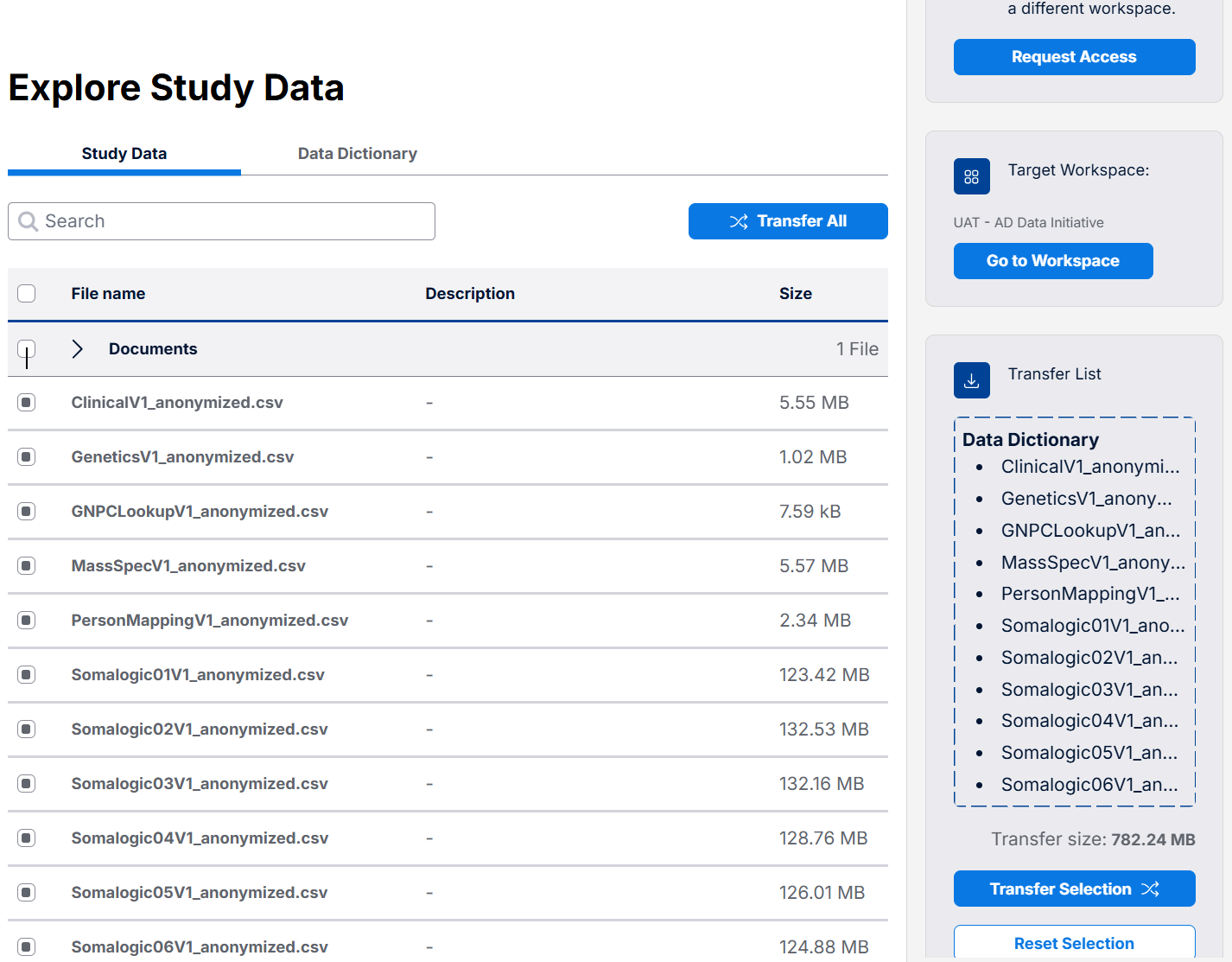Click the Transfer List download icon
The width and height of the screenshot is (1232, 962).
(971, 380)
